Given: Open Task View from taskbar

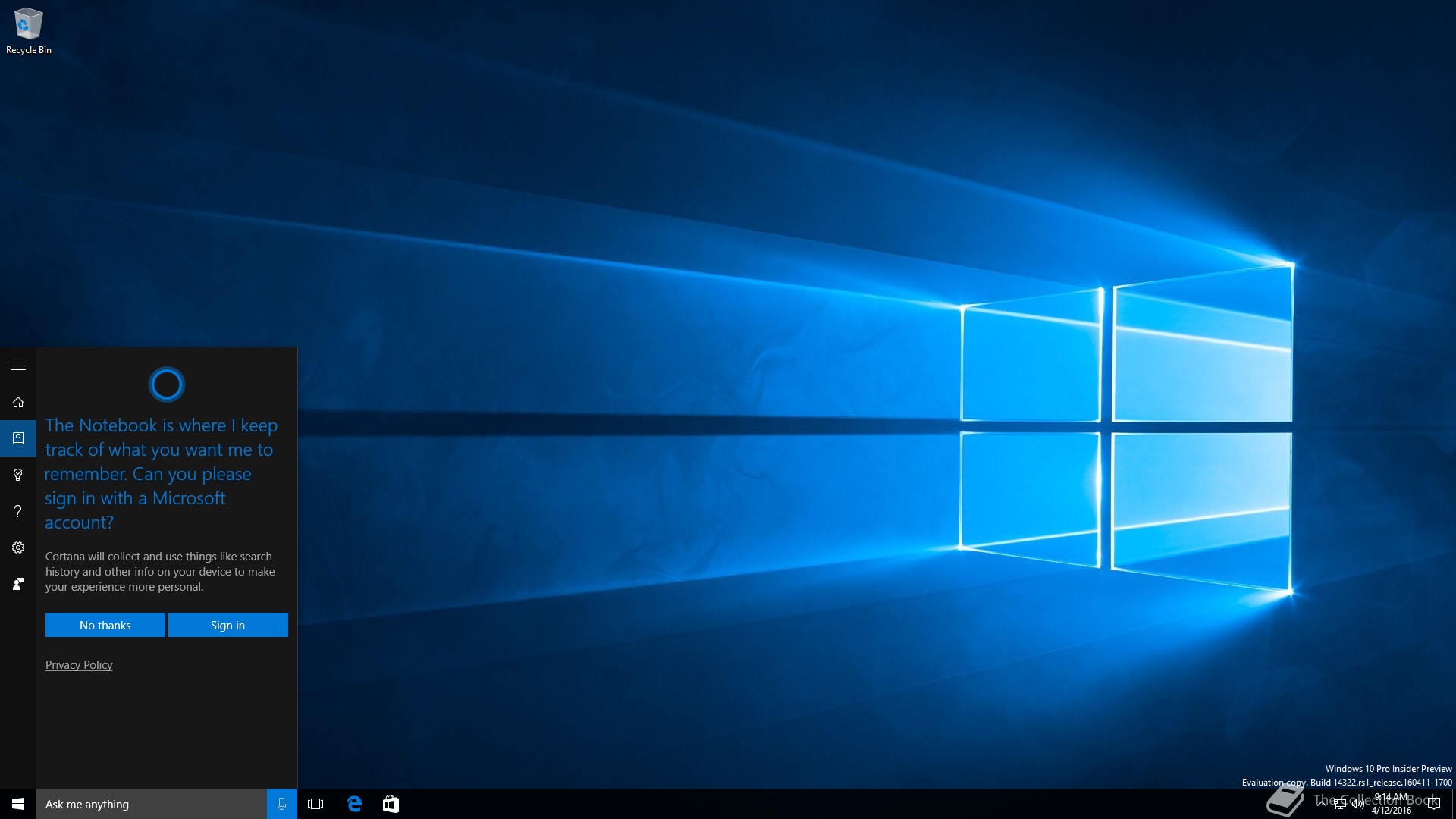Looking at the screenshot, I should coord(315,804).
